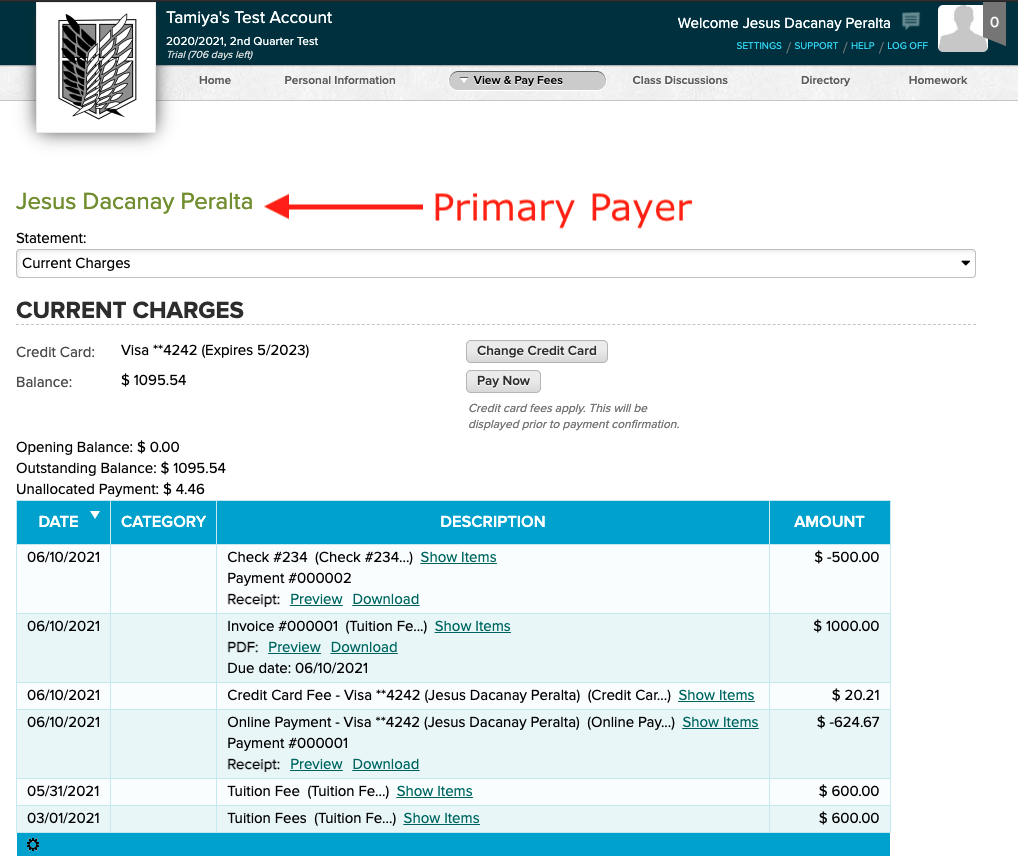Click Jesus Dacanay Peralta payer name
This screenshot has height=866, width=1018.
click(134, 202)
